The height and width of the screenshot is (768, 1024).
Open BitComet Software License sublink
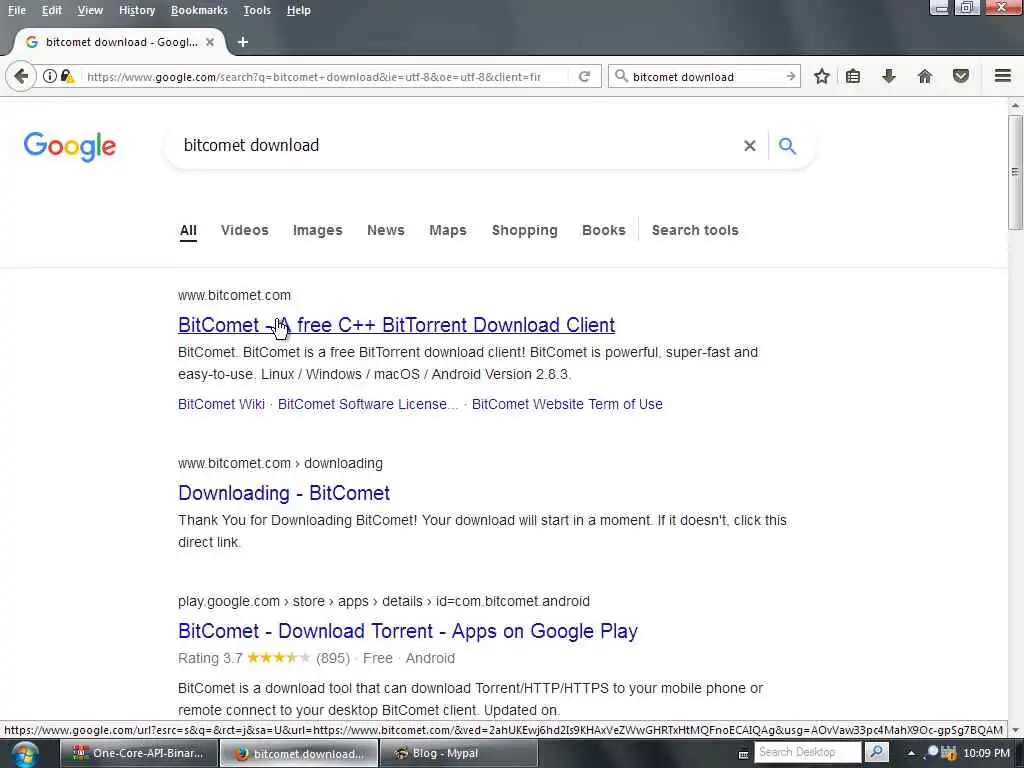click(368, 404)
